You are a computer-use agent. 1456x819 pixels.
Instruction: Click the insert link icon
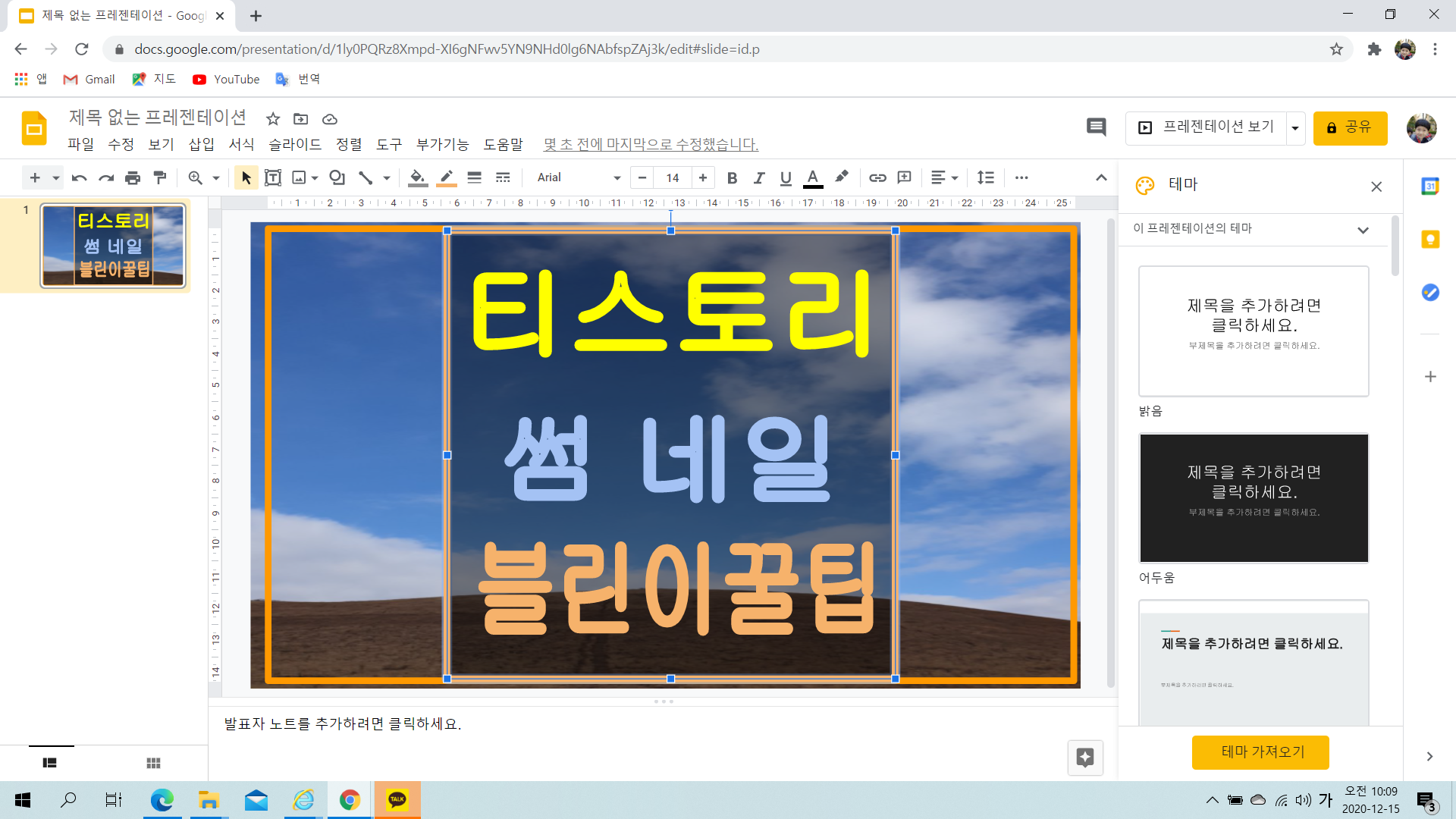(x=877, y=177)
